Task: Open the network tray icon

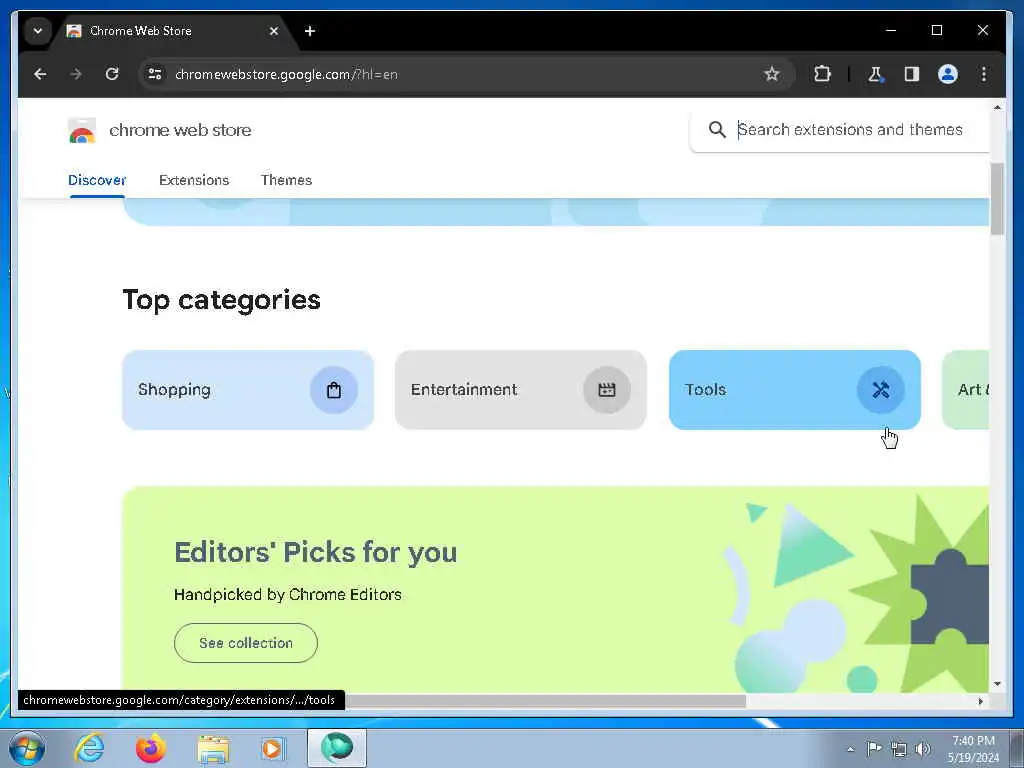Action: coord(899,749)
